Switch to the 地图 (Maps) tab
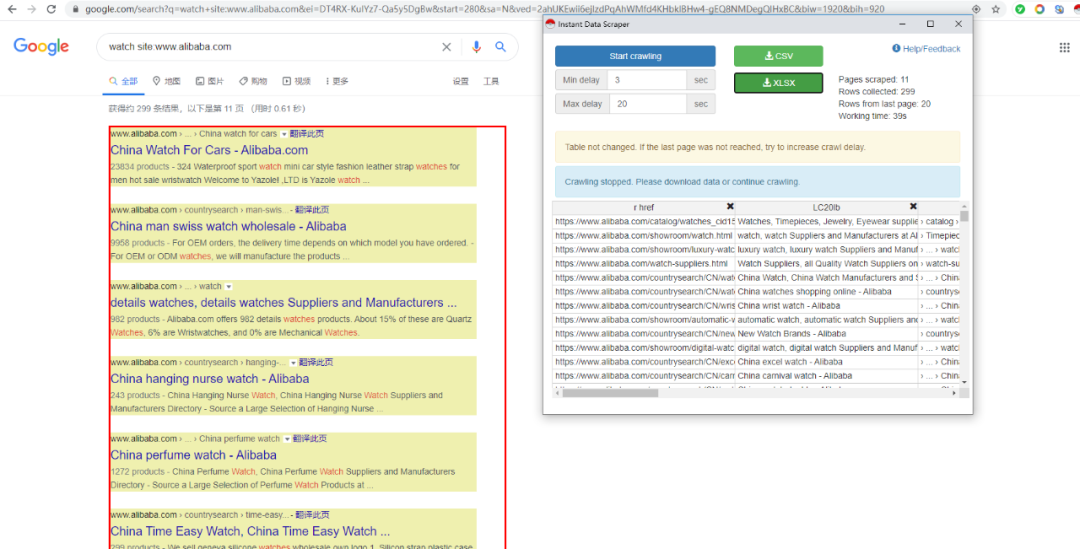The width and height of the screenshot is (1080, 549). click(166, 81)
